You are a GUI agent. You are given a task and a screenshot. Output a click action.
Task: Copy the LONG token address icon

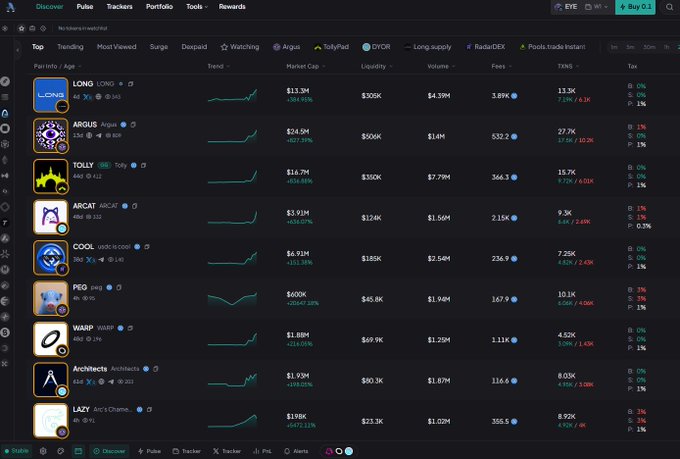click(x=131, y=84)
